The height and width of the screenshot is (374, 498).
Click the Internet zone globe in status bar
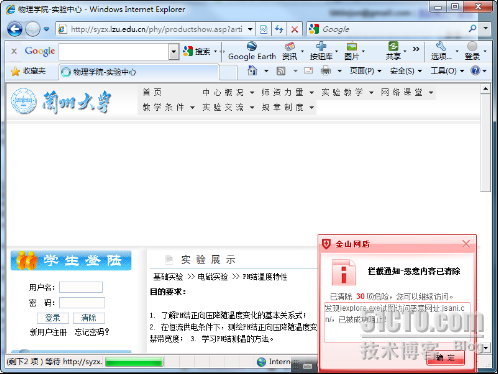pyautogui.click(x=262, y=362)
